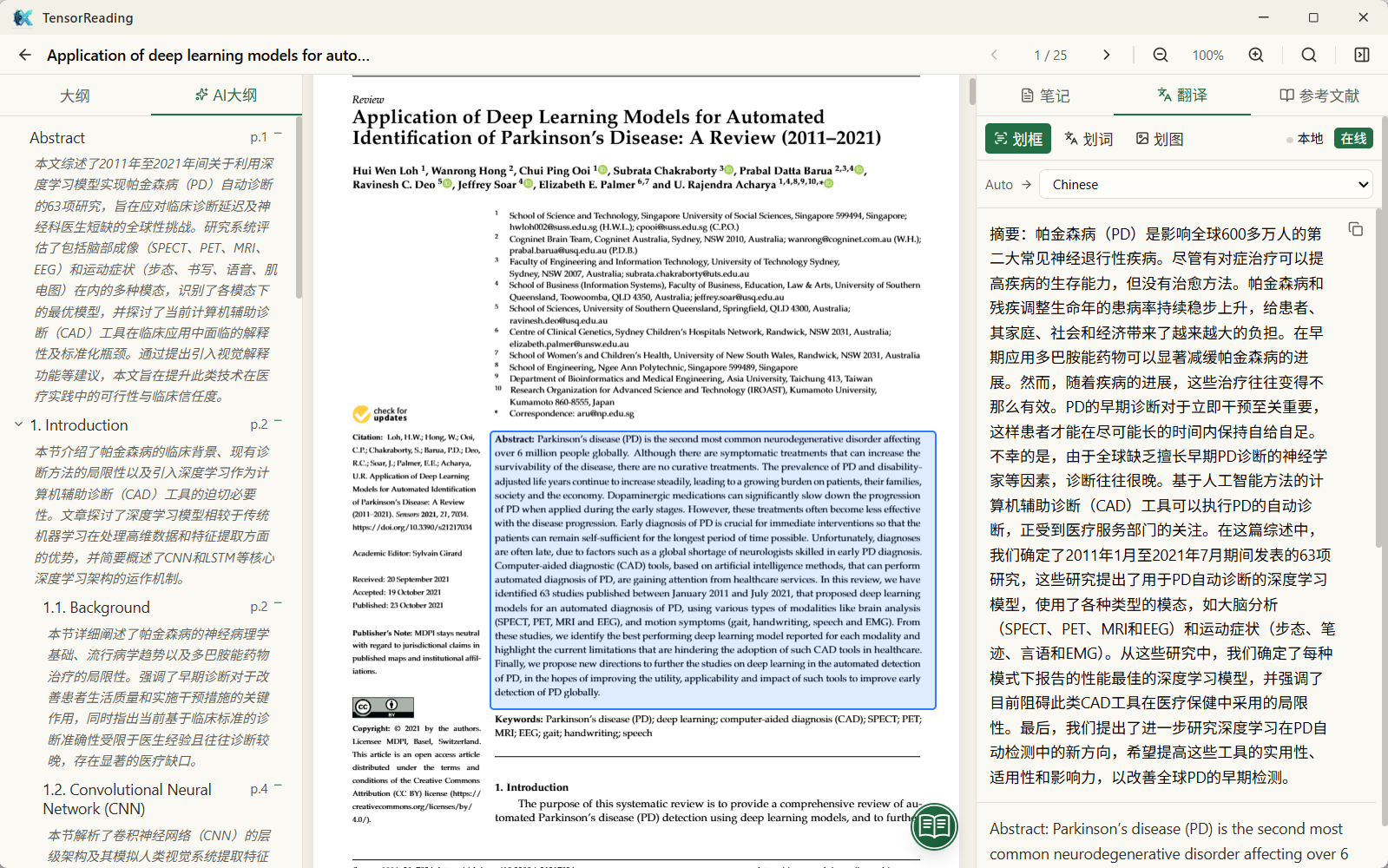The height and width of the screenshot is (868, 1388).
Task: Click the 1. Introduction heading in the PDF
Action: coord(531,787)
